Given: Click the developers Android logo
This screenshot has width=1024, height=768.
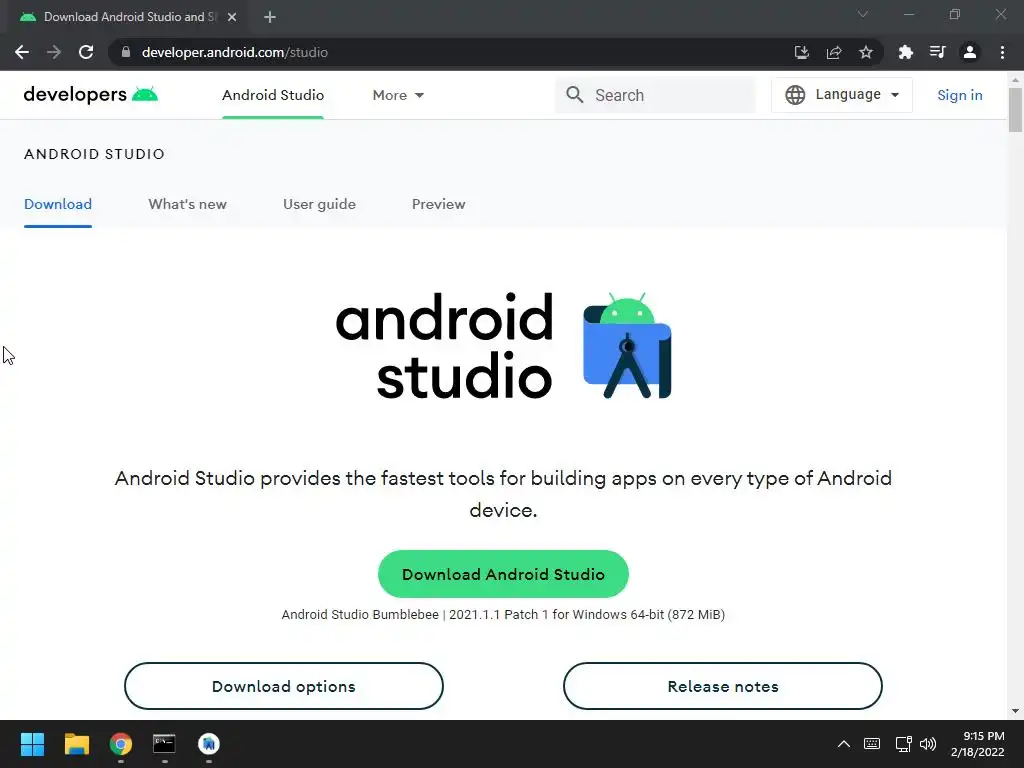Looking at the screenshot, I should pos(91,95).
